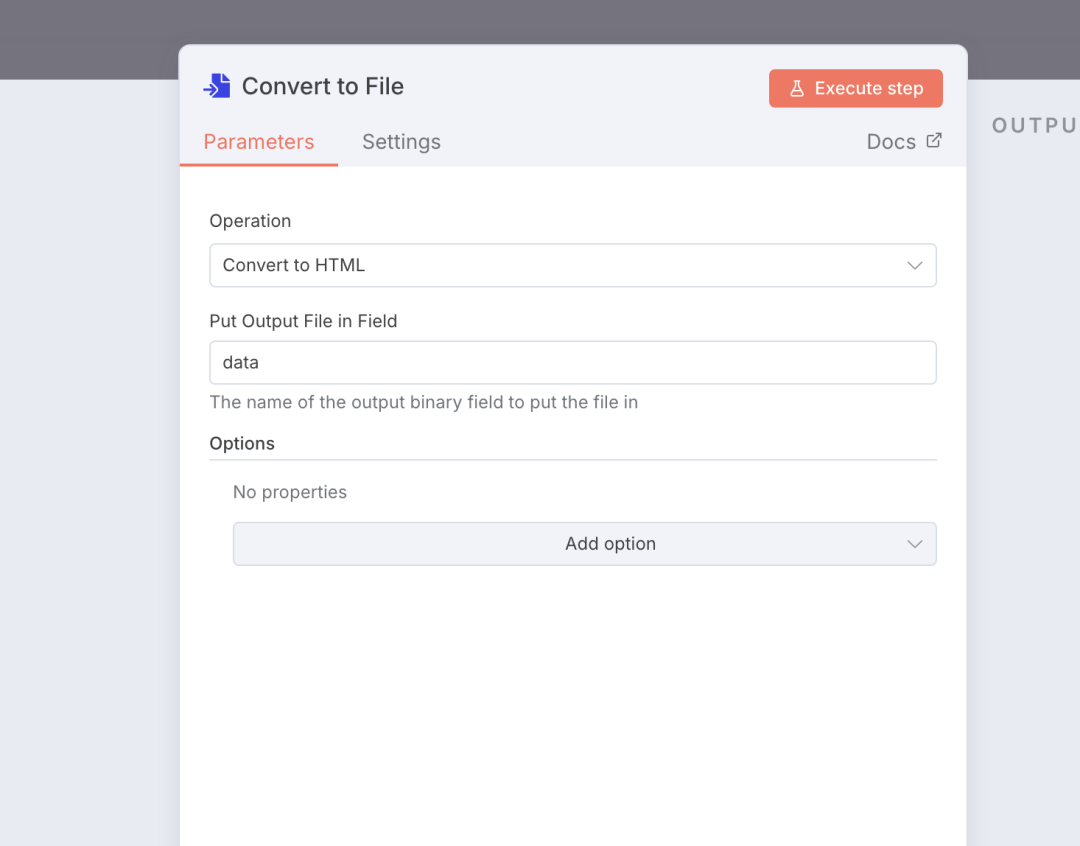The image size is (1080, 846).
Task: Open the Settings tab
Action: tap(401, 142)
